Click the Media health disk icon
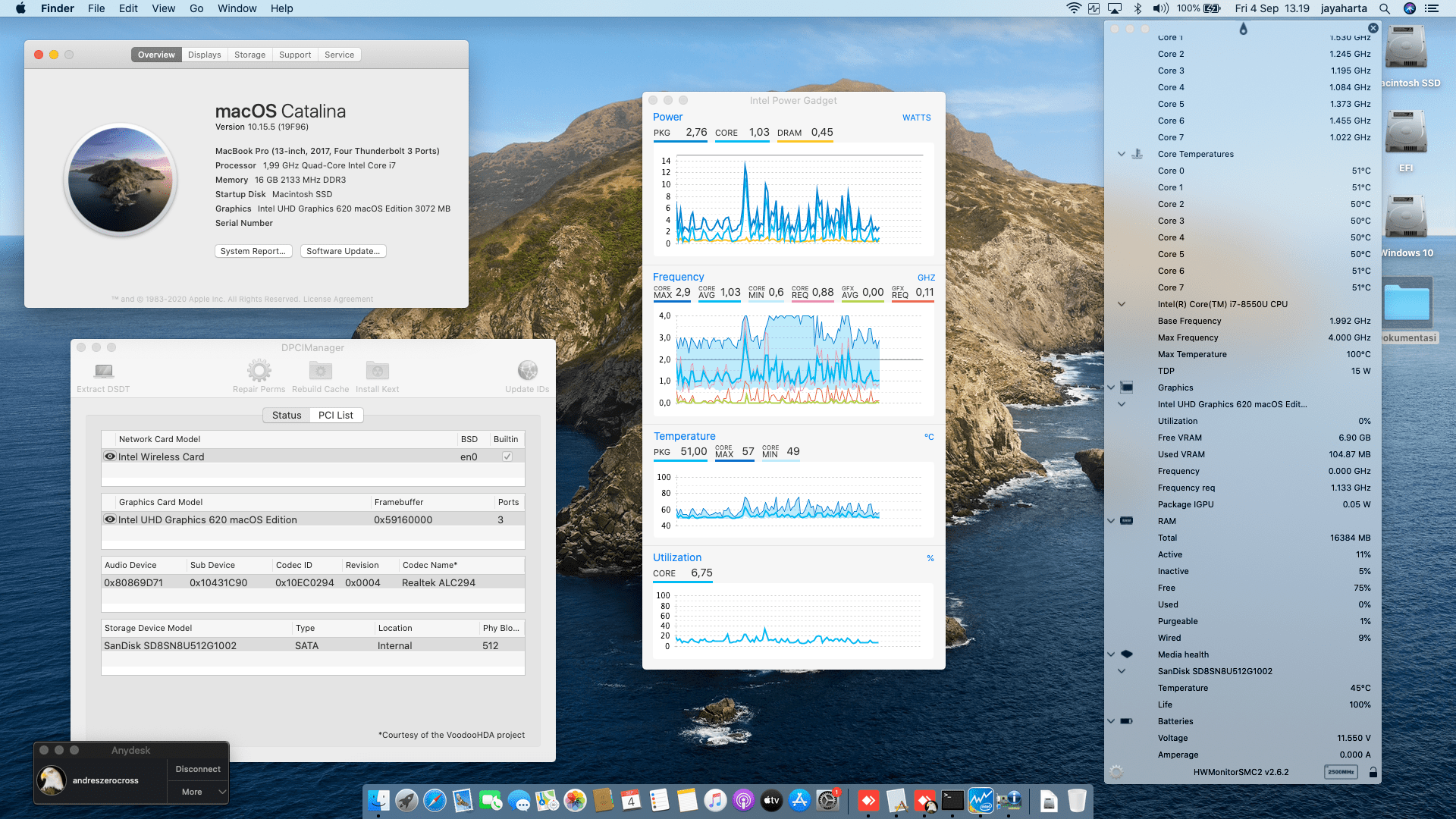 pyautogui.click(x=1127, y=654)
